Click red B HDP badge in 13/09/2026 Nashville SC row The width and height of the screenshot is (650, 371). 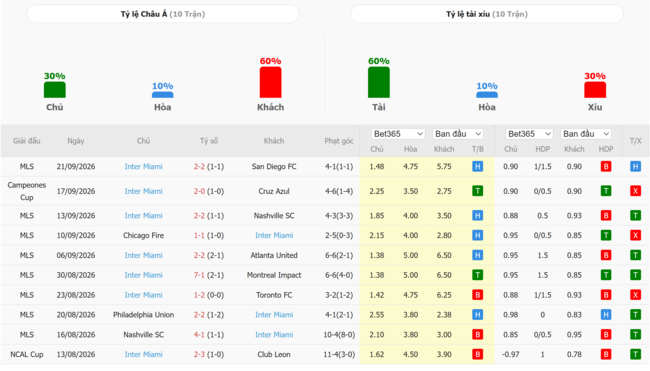[x=606, y=216]
